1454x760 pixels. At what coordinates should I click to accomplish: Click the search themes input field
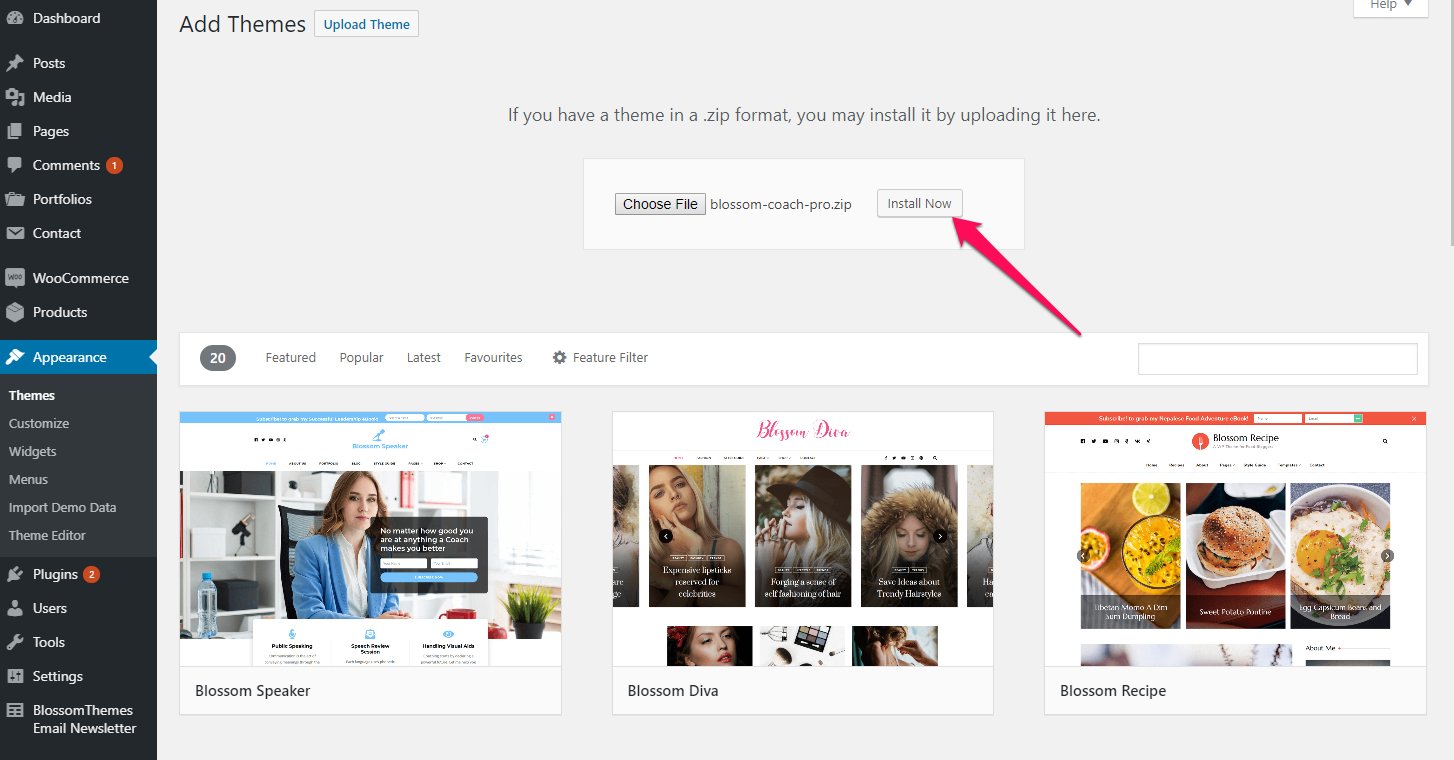pos(1277,359)
